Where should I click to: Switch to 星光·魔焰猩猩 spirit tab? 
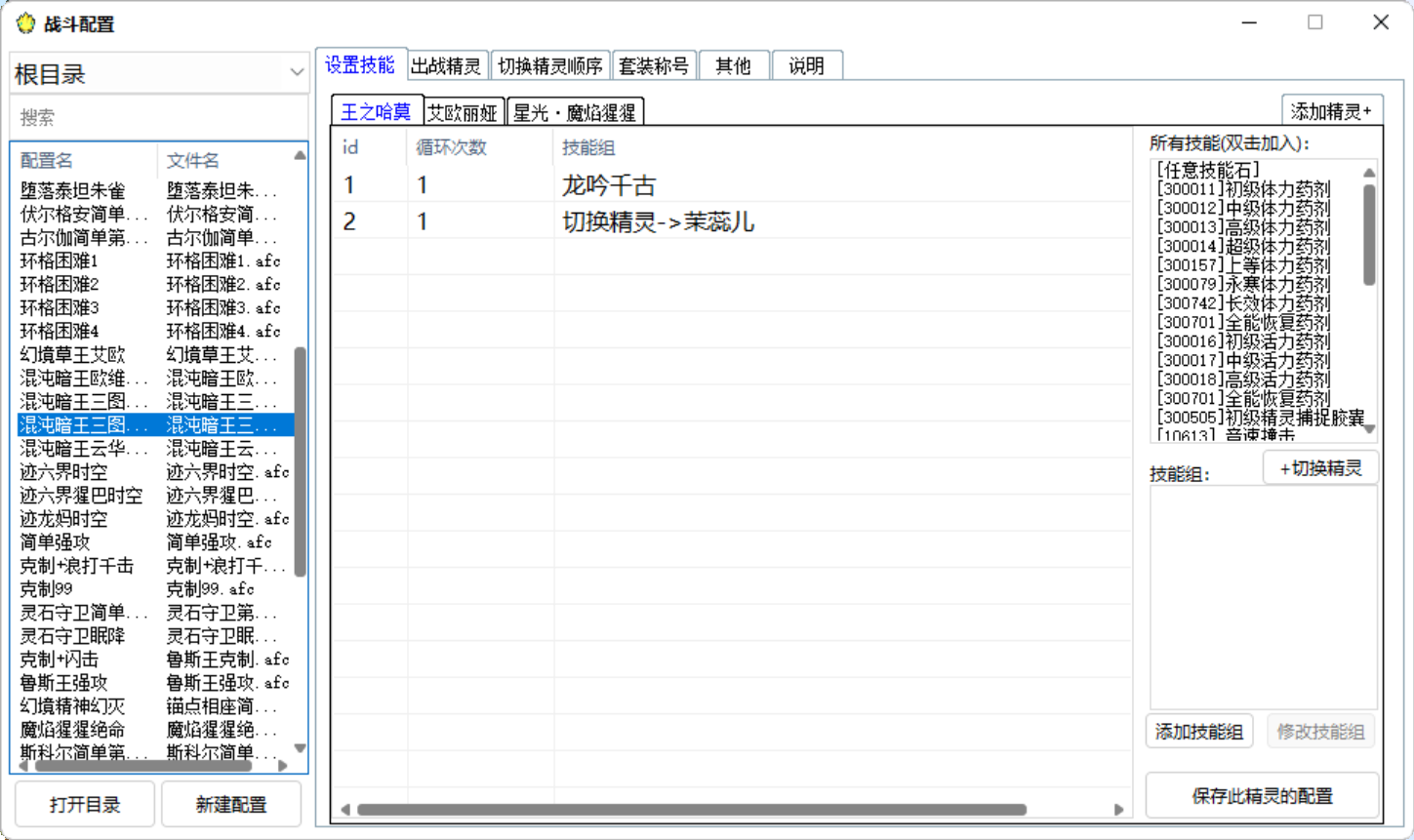[575, 113]
